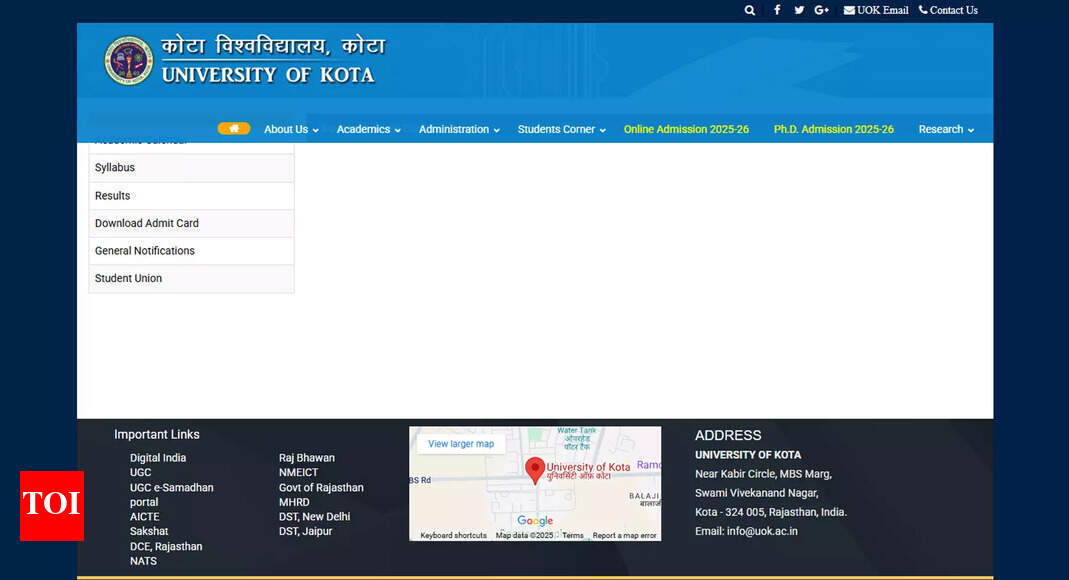Click Report a map error link
The width and height of the screenshot is (1069, 580).
coord(624,536)
